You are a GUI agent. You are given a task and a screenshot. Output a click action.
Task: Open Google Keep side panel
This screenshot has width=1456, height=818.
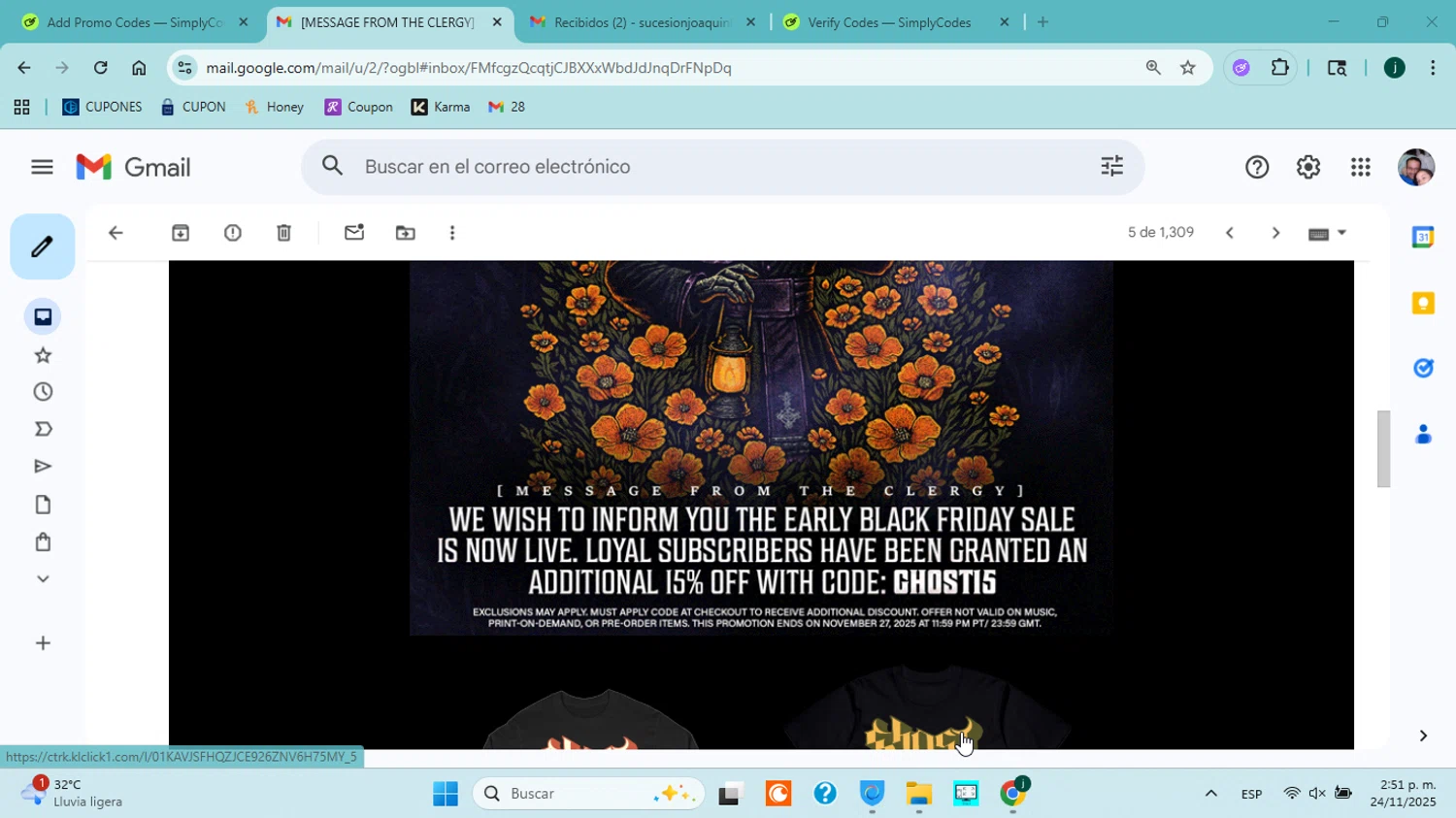1423,303
